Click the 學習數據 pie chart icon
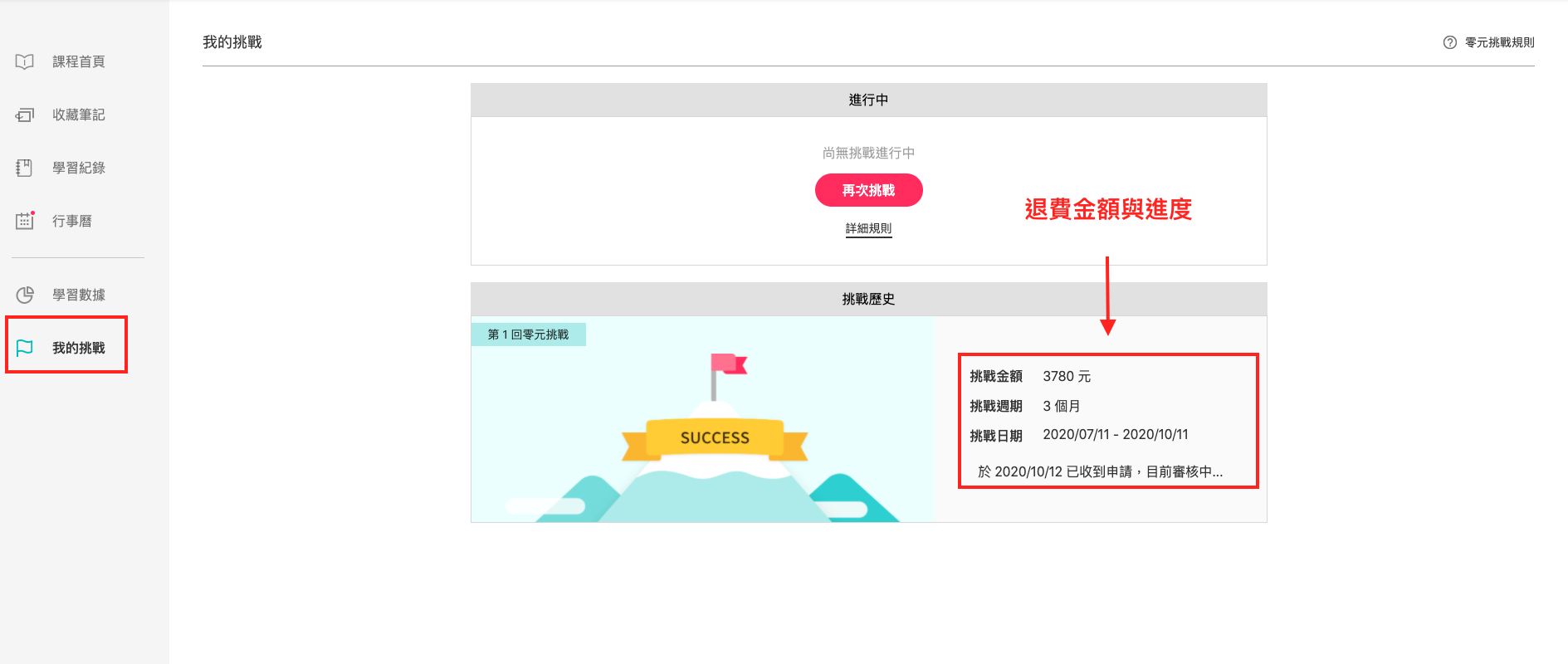The image size is (1568, 664). pos(25,295)
